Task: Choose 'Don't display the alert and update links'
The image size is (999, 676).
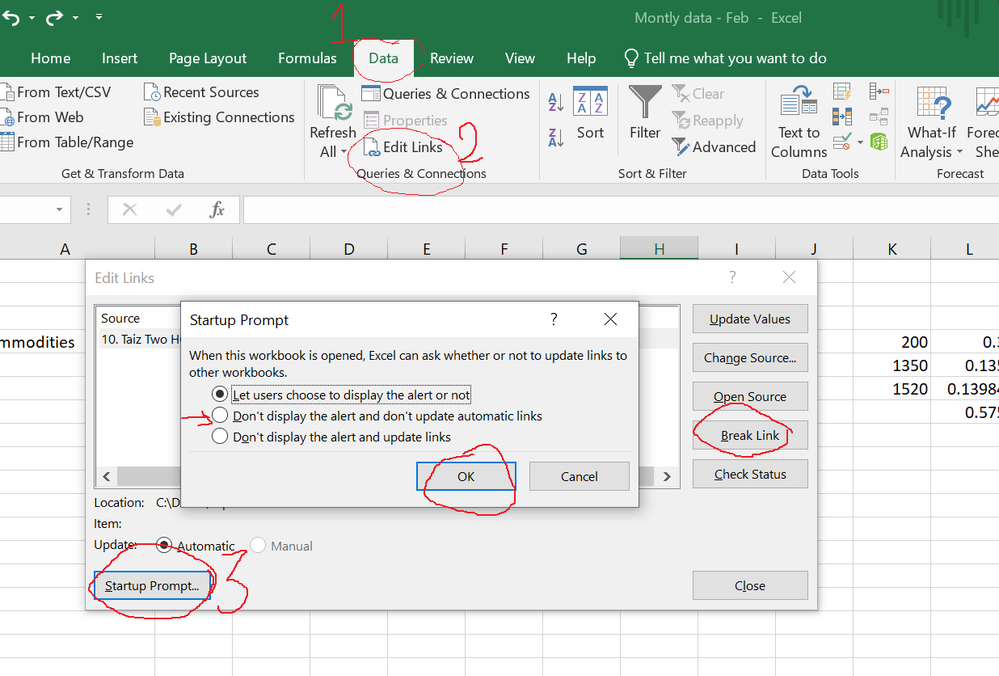Action: pyautogui.click(x=220, y=437)
